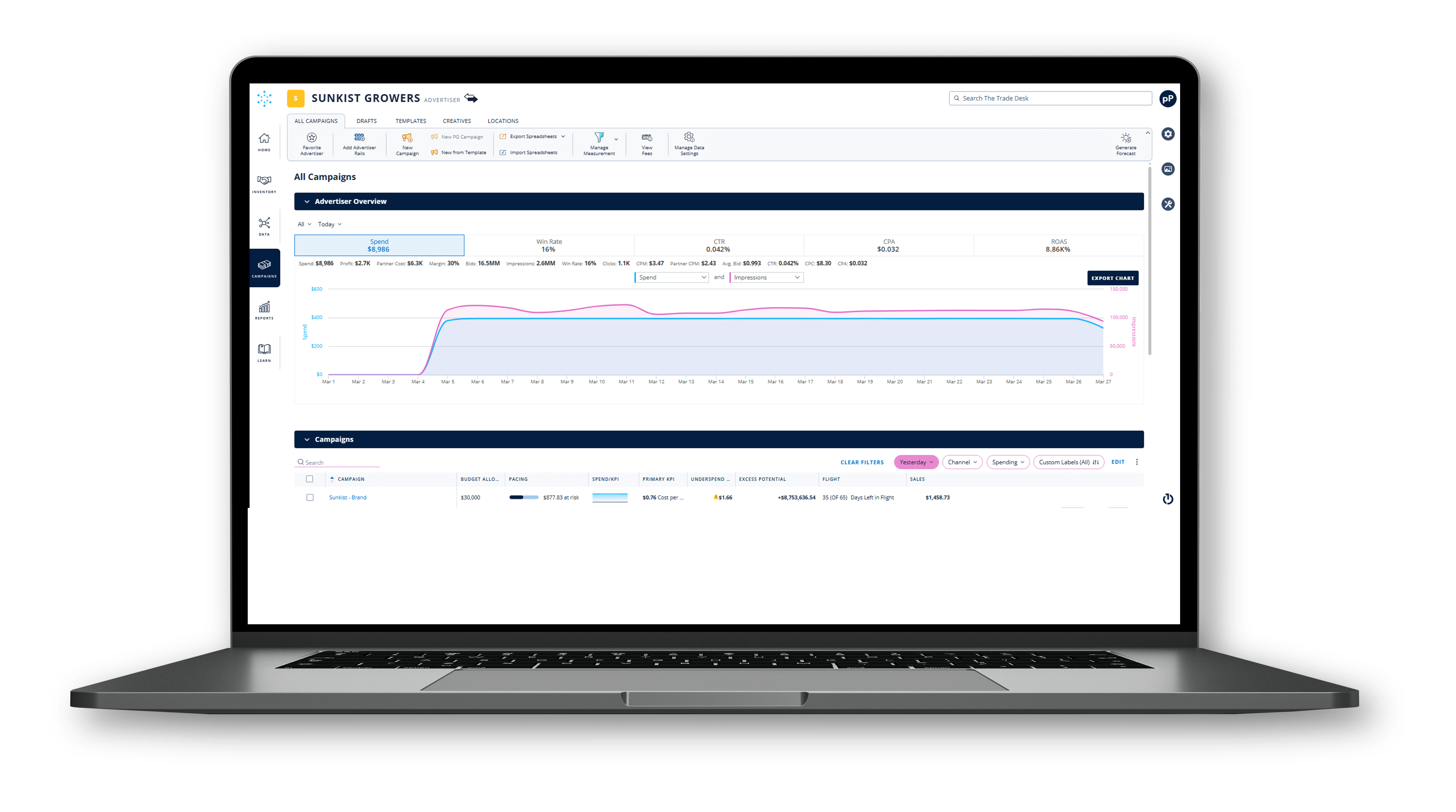
Task: Click the power icon on right rail
Action: tap(1168, 499)
